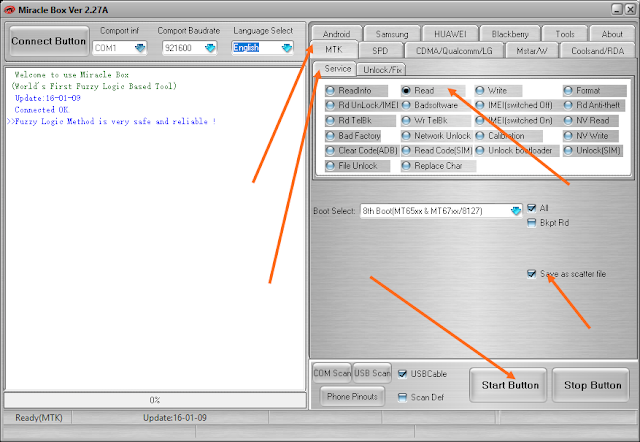Switch to the Unlock/Fix sub-tab
This screenshot has height=442, width=640.
[x=382, y=70]
